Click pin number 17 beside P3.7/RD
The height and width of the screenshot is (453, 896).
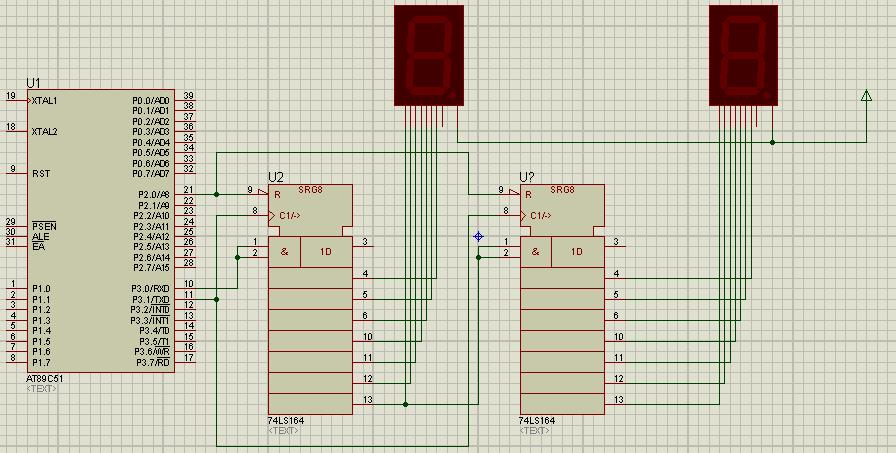(x=189, y=358)
